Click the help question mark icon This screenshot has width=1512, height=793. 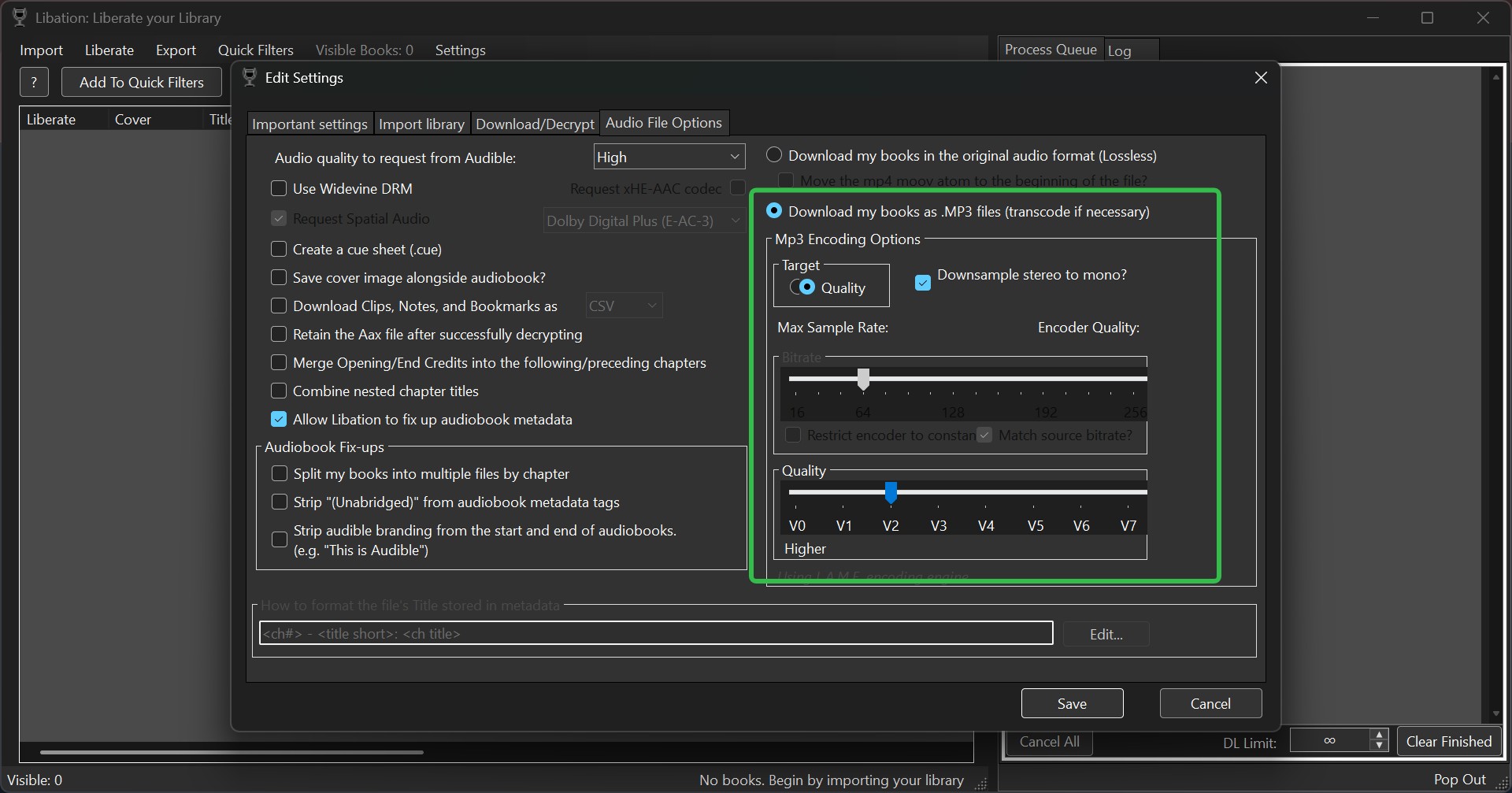34,82
